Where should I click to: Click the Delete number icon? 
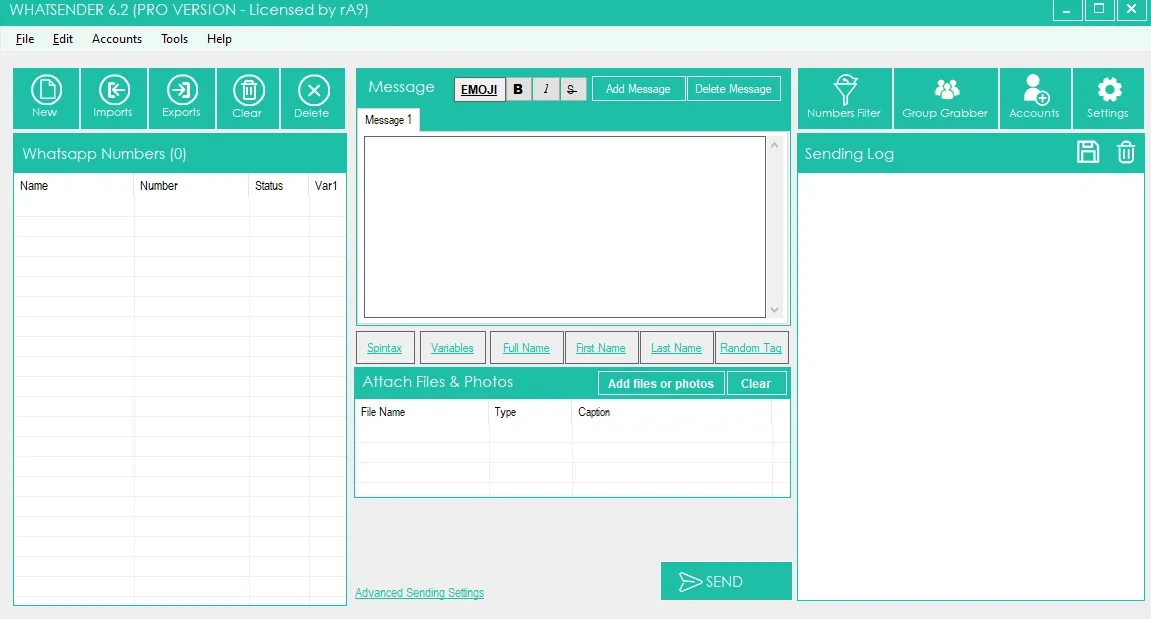[x=313, y=98]
